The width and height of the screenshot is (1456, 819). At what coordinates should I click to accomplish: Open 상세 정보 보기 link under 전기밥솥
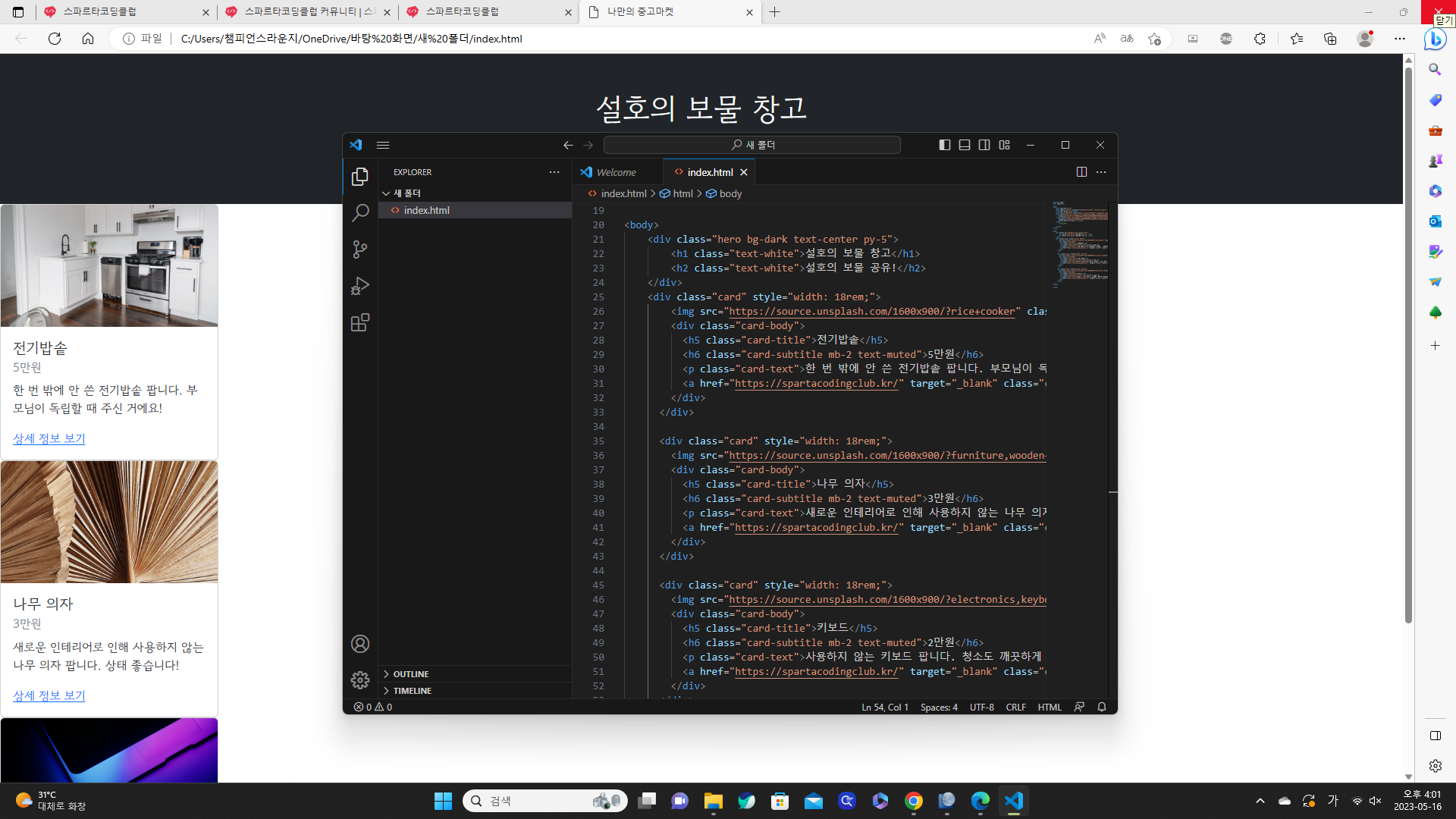click(x=49, y=438)
